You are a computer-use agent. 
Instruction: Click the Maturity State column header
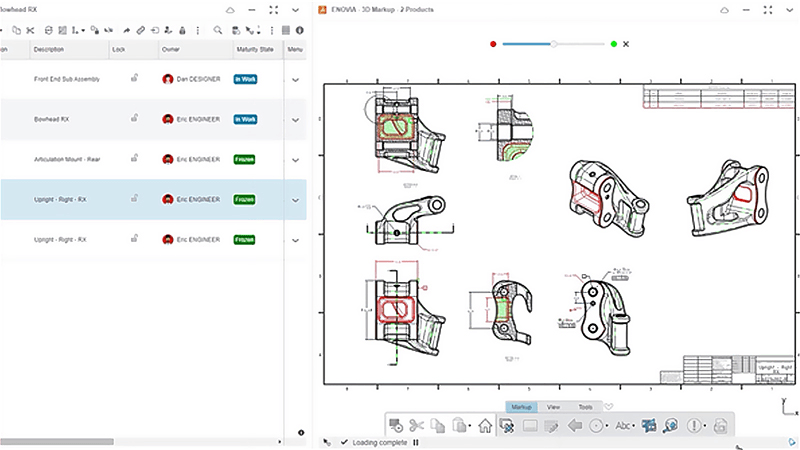255,49
